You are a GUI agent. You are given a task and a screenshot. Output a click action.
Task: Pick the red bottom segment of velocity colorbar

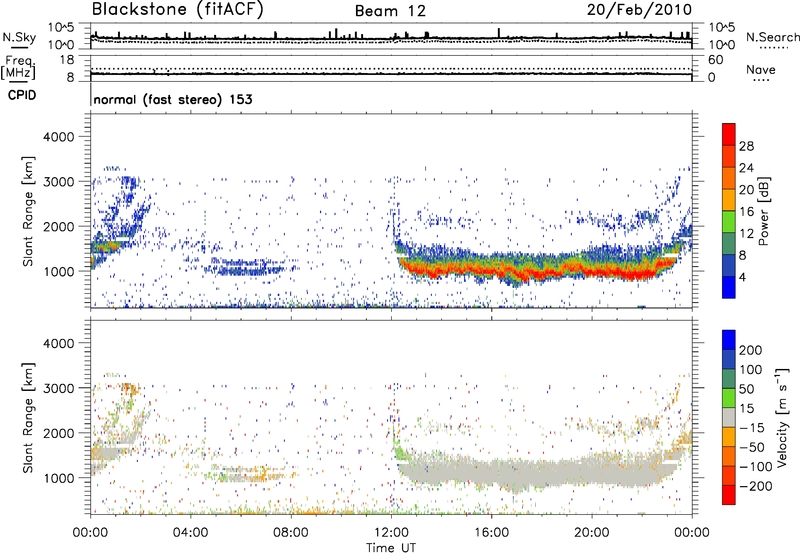coord(729,495)
